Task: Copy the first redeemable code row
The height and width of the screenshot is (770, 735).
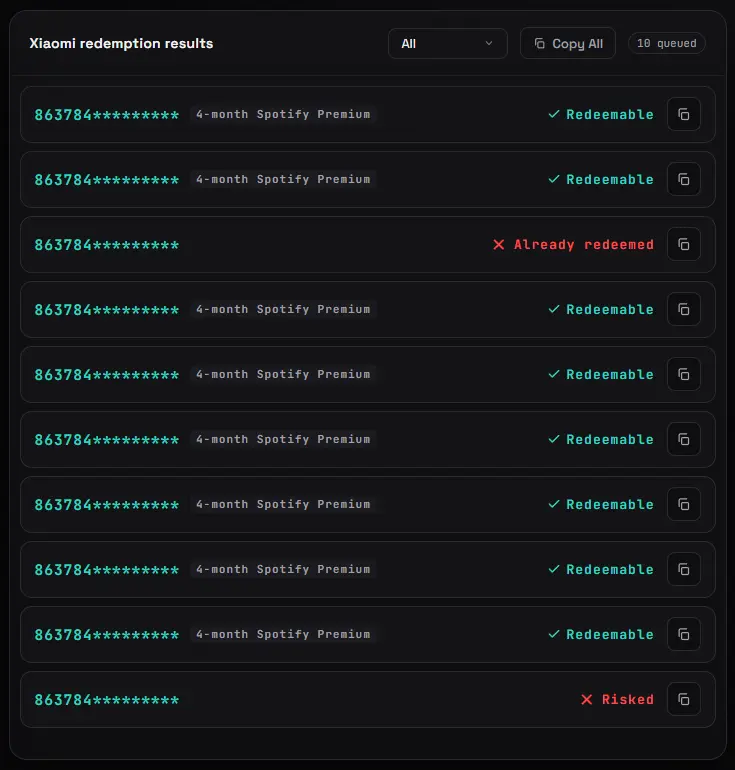Action: [683, 114]
